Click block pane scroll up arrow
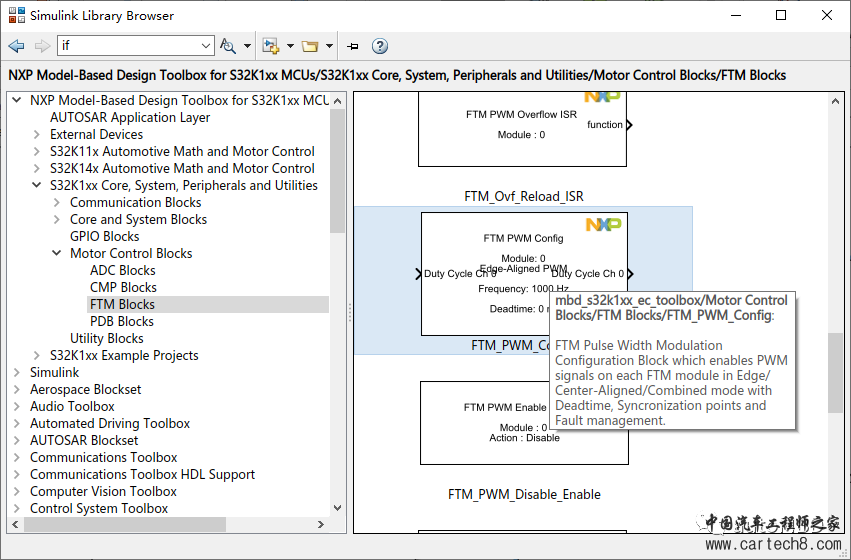The width and height of the screenshot is (851, 560). pyautogui.click(x=835, y=101)
